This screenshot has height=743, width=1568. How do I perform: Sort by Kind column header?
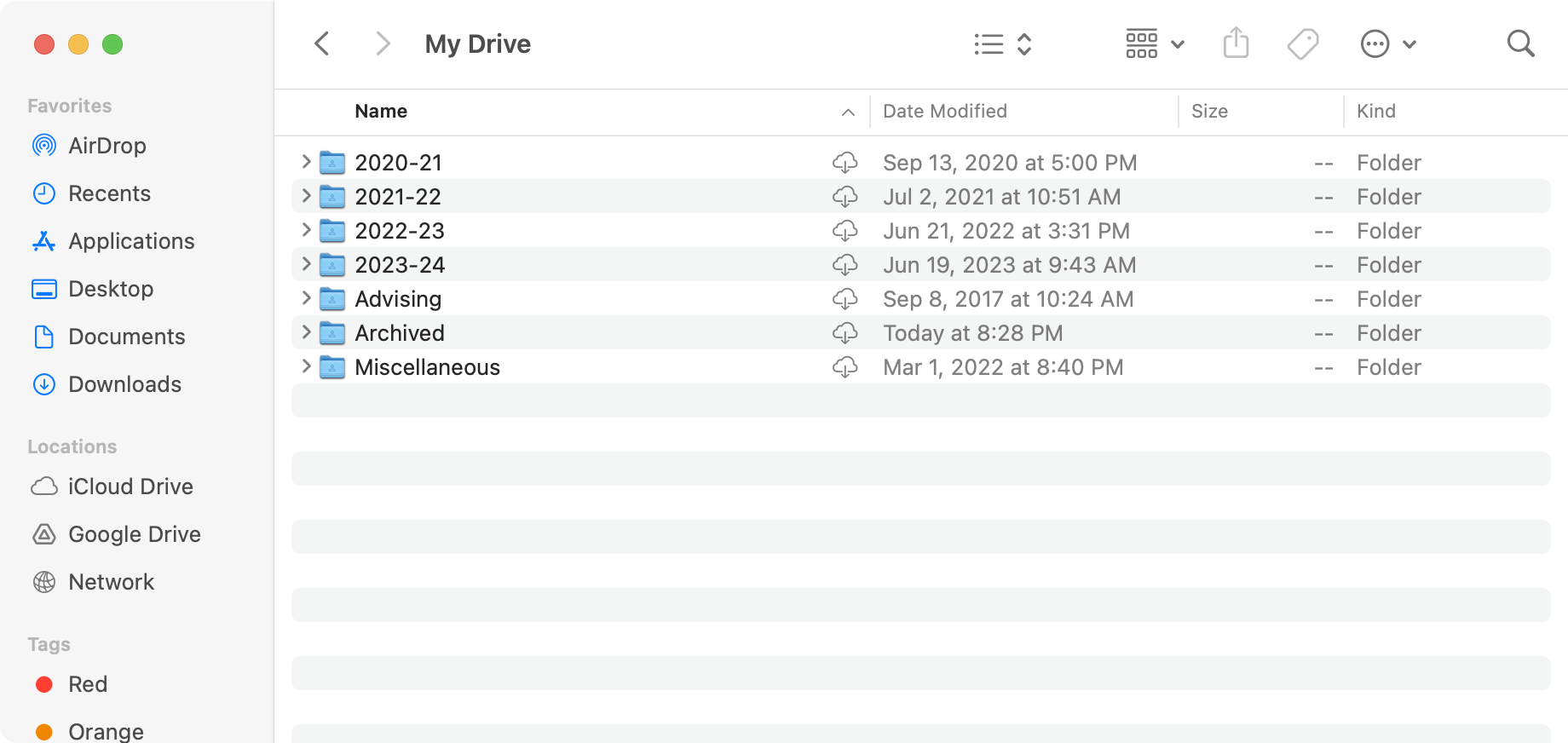1375,112
